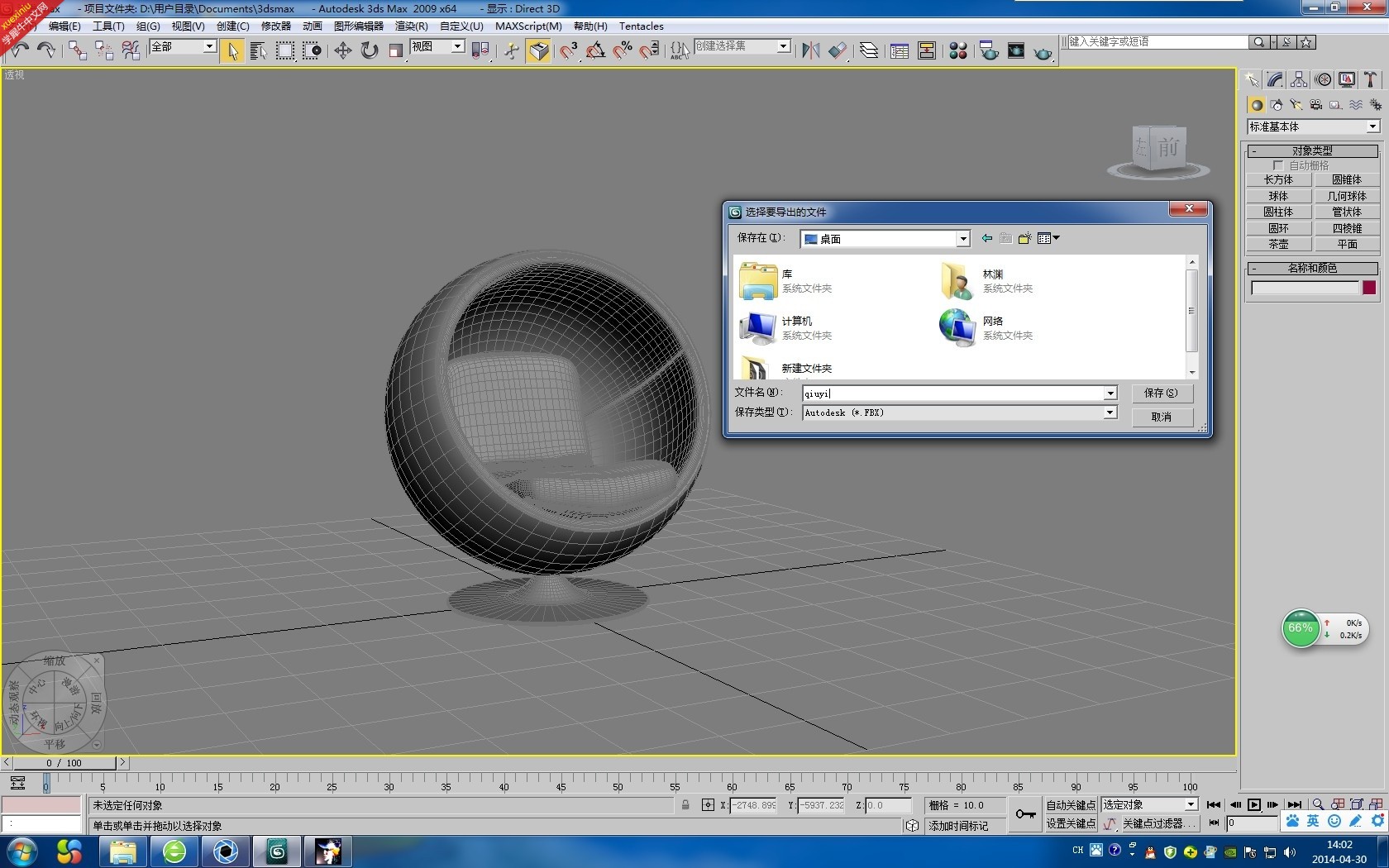This screenshot has width=1389, height=868.
Task: Expand the 保存在 桌面 location dropdown
Action: point(962,239)
